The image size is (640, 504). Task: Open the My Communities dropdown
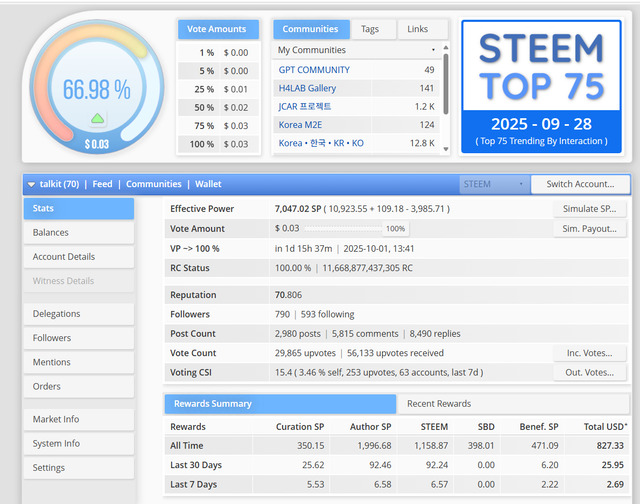[x=356, y=50]
